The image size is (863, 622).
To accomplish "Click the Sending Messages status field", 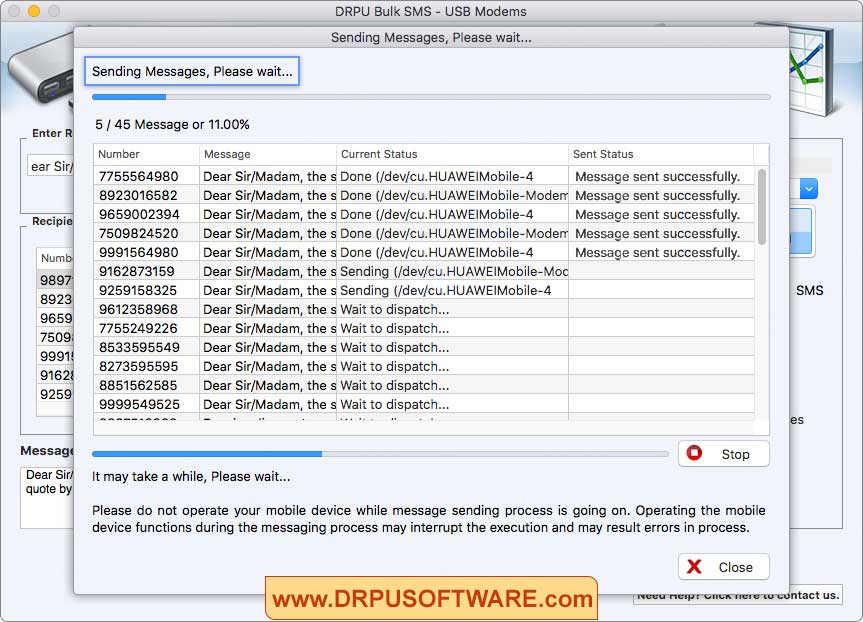I will 192,71.
